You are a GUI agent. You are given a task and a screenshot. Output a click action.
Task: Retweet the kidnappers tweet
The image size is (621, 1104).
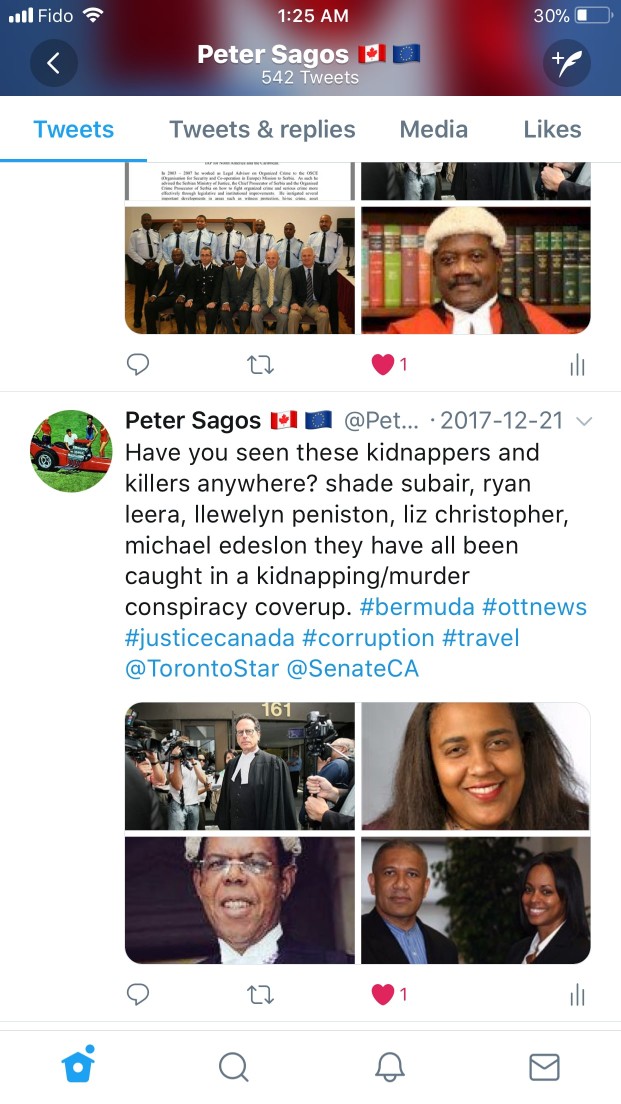[261, 994]
